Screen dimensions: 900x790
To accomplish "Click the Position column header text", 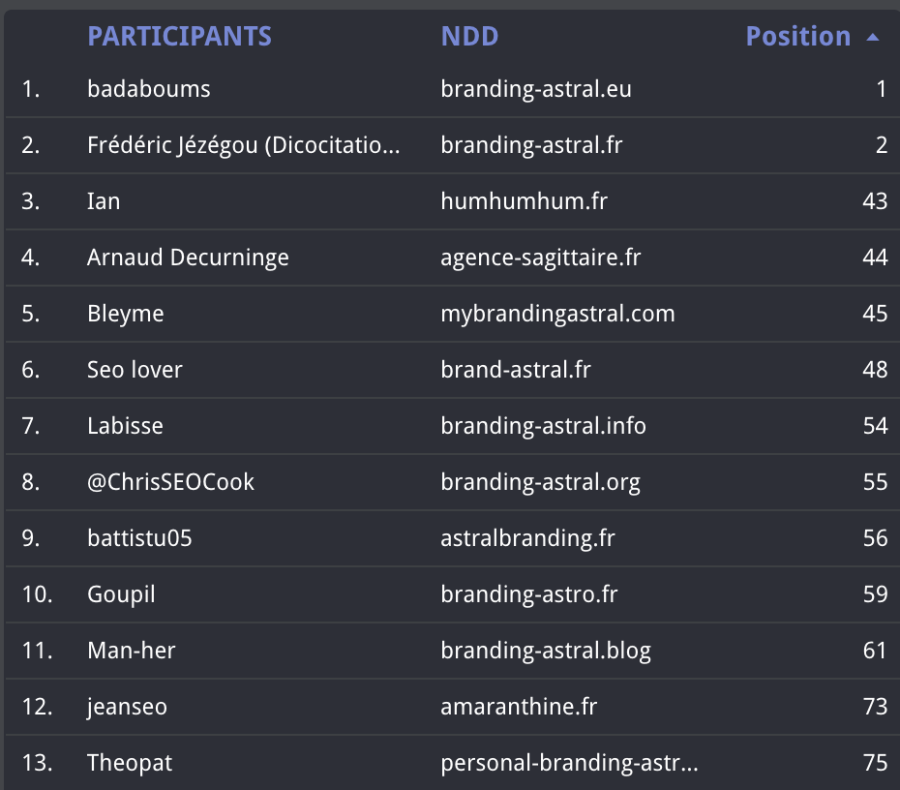I will pos(797,37).
